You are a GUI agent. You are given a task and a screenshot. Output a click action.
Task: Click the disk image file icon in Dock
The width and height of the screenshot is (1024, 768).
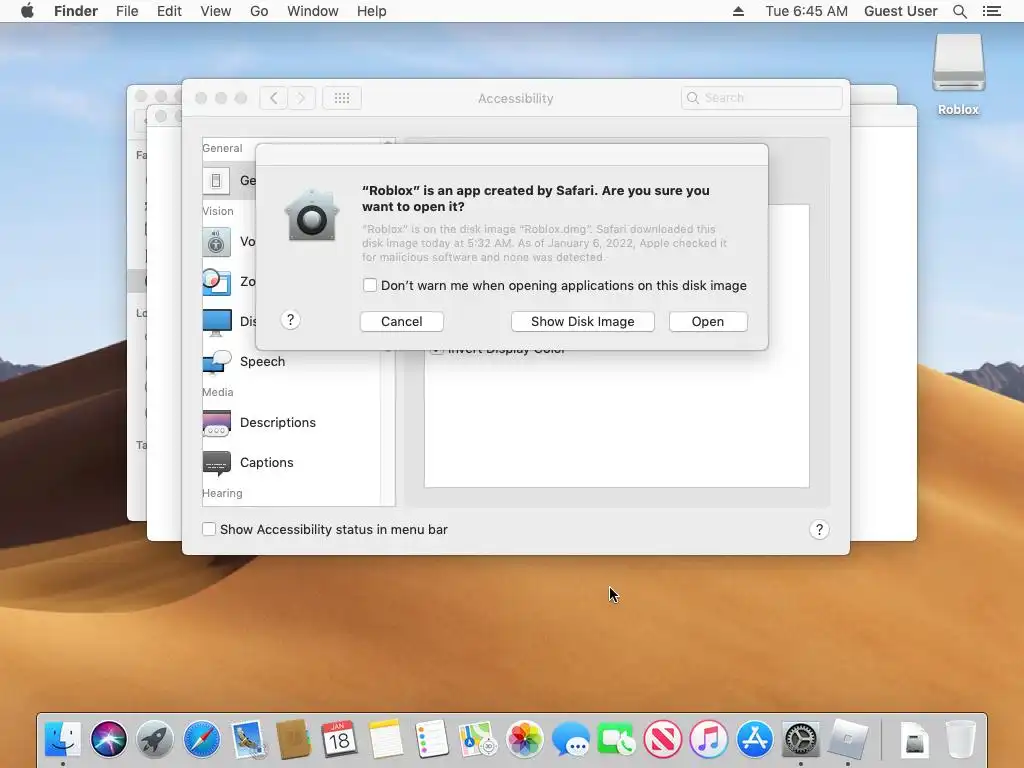914,741
